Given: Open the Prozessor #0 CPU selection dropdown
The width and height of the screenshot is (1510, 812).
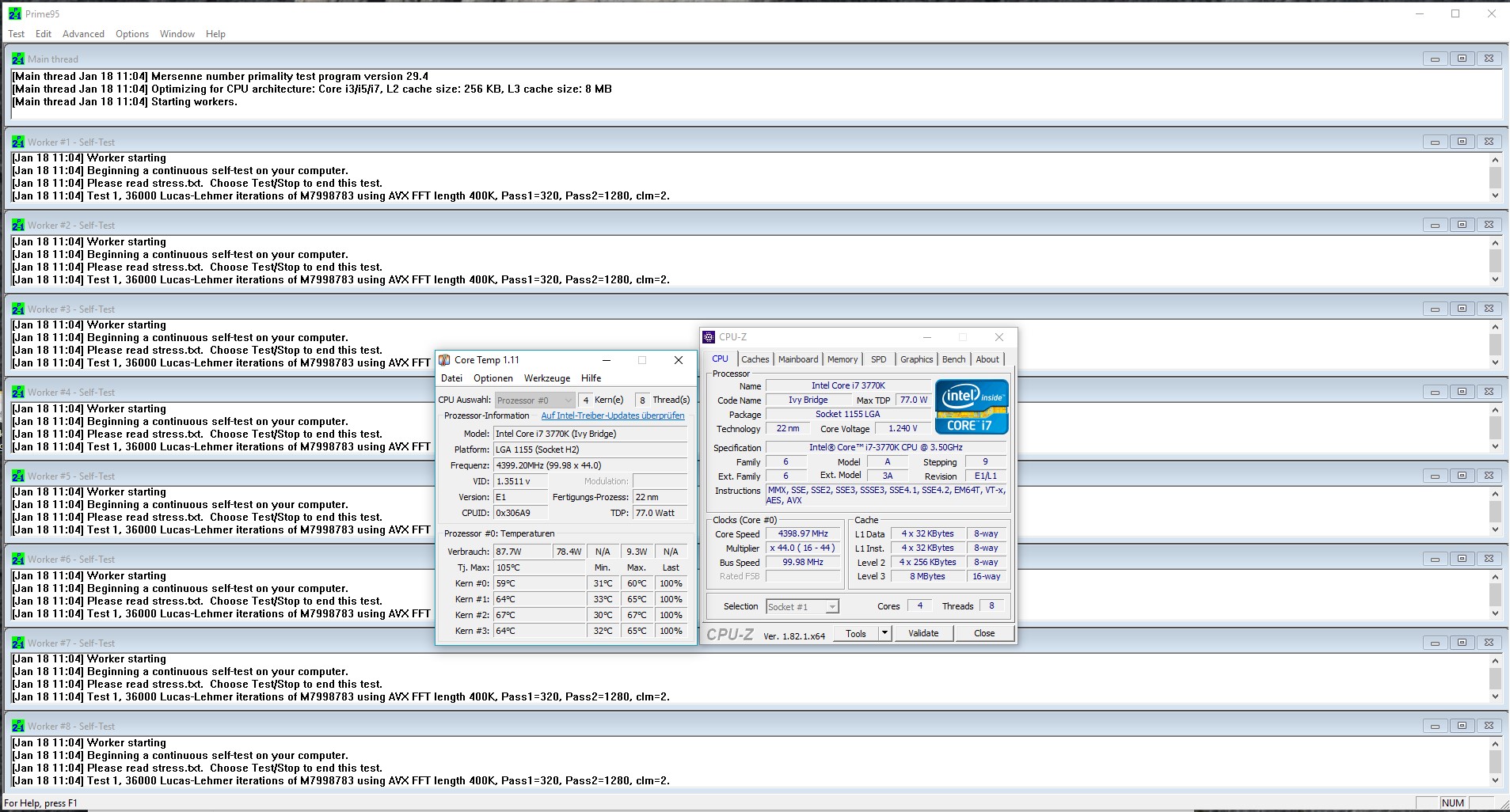Looking at the screenshot, I should tap(535, 400).
